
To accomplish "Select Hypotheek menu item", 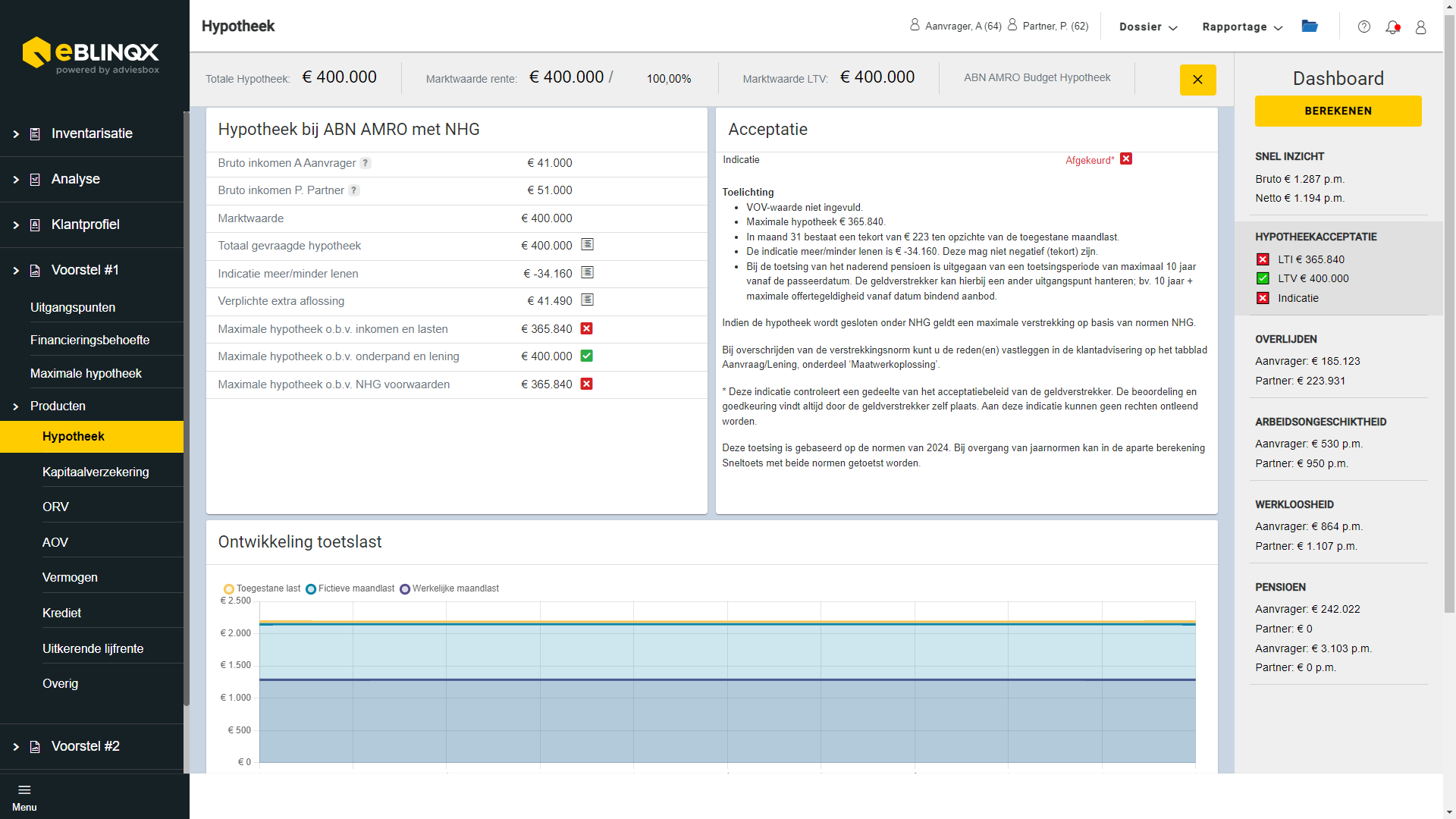I will coord(92,436).
